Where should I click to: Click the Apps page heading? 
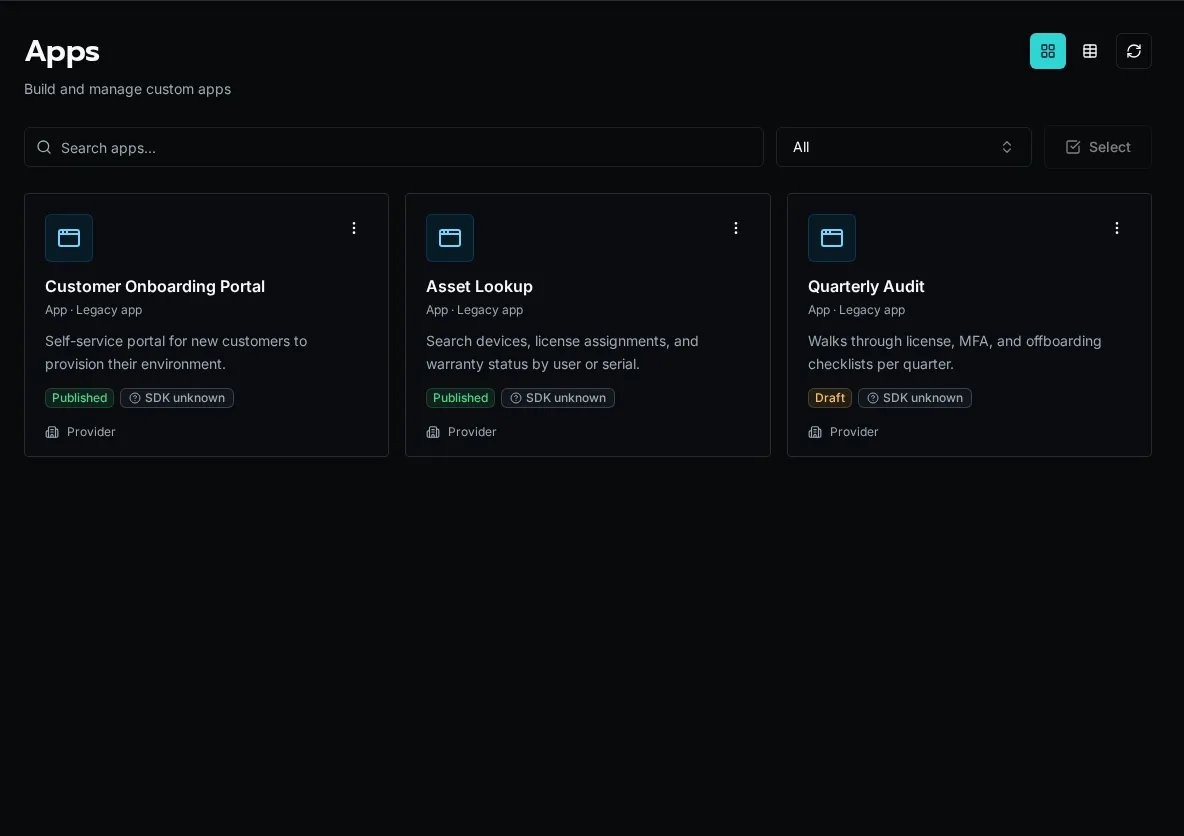coord(62,51)
